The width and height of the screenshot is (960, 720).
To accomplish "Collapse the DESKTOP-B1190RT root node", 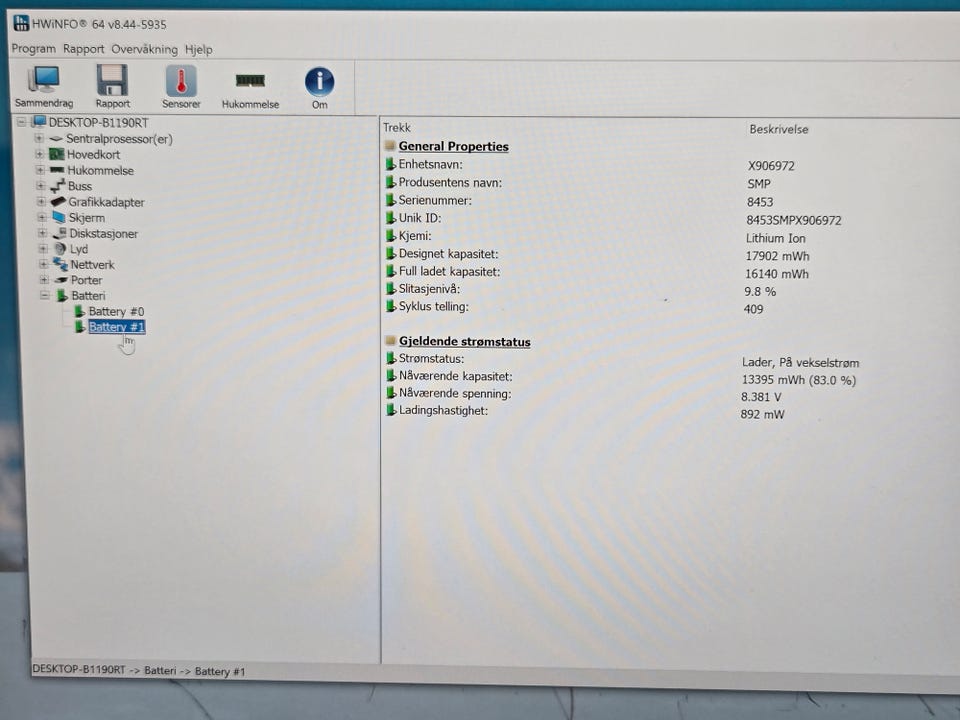I will 21,122.
